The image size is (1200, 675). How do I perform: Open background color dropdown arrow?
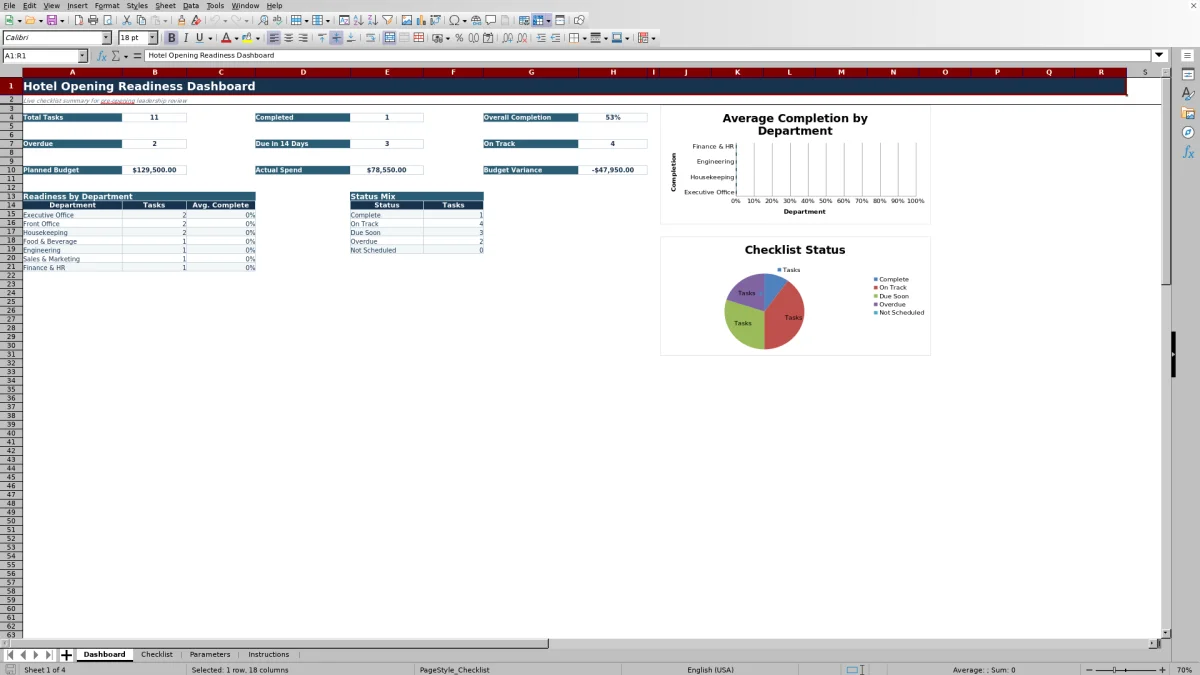click(256, 38)
